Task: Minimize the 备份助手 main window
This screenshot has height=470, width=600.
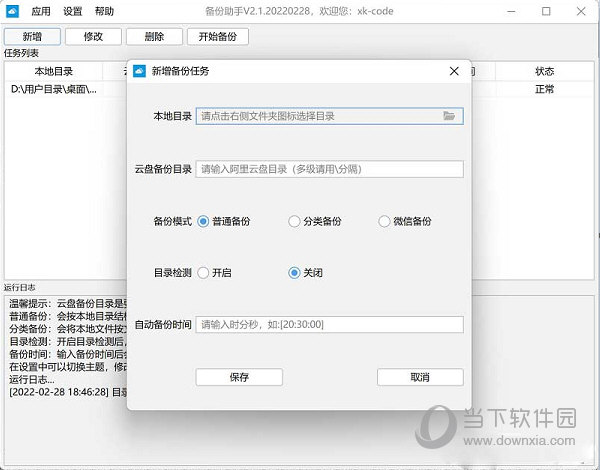Action: [x=511, y=11]
